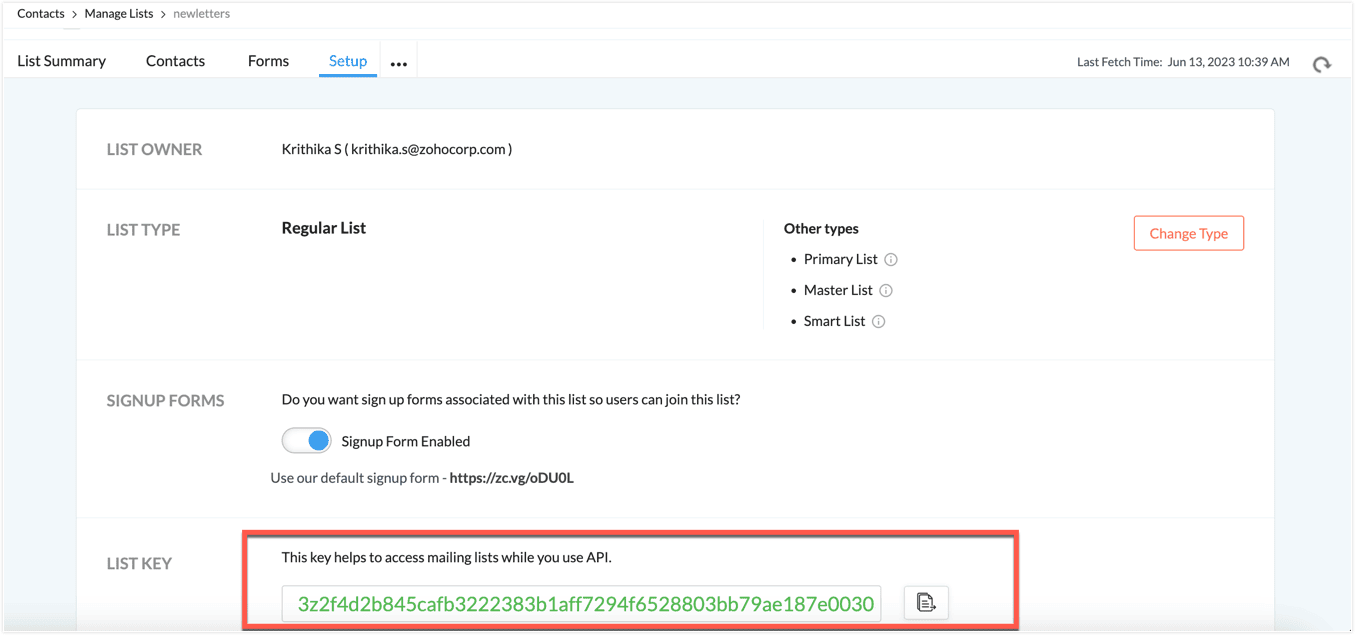The height and width of the screenshot is (635, 1355).
Task: Navigate to Manage Lists via breadcrumb
Action: click(118, 13)
